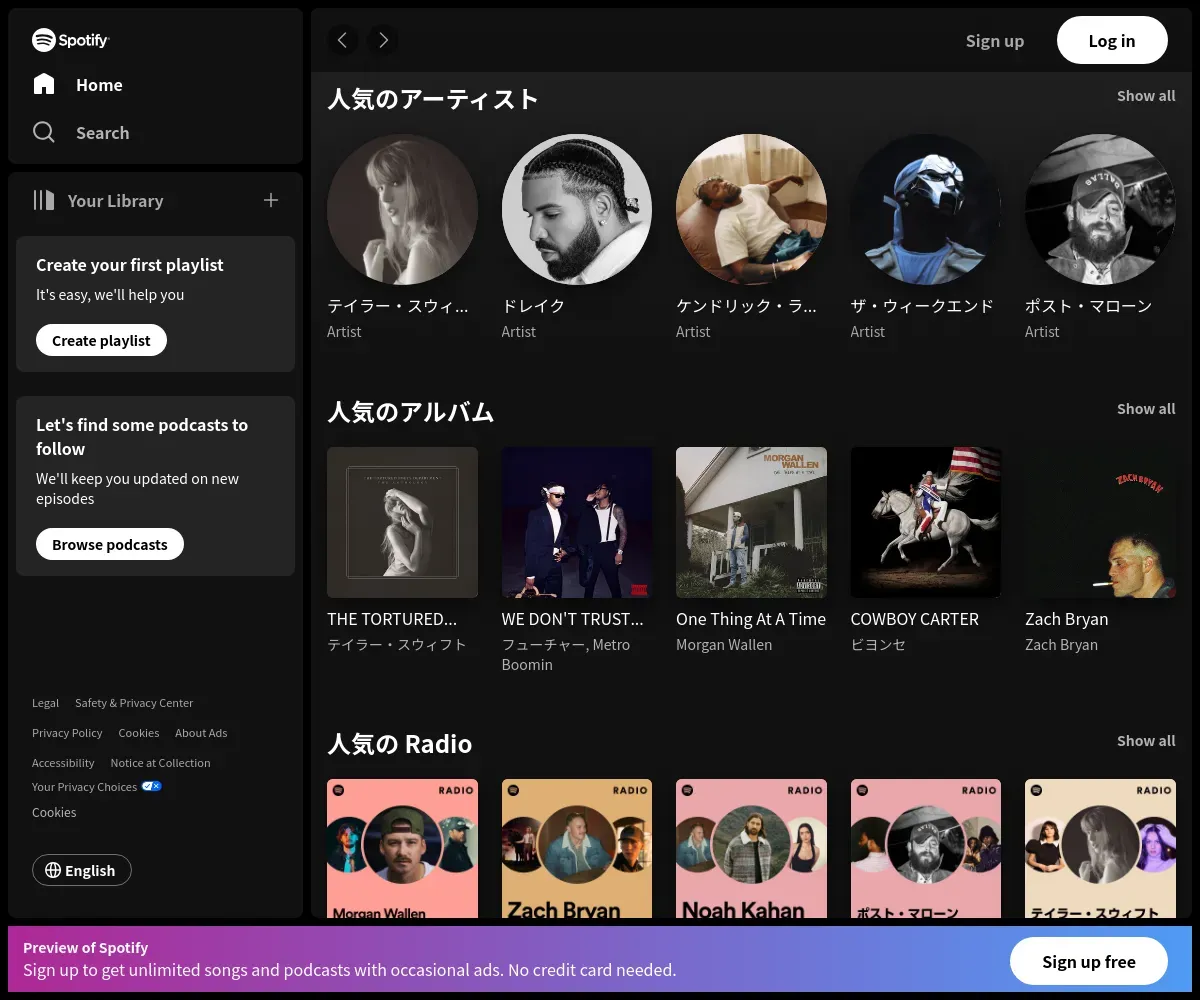Screen dimensions: 1200x1000
Task: Open Your Library
Action: pos(98,201)
